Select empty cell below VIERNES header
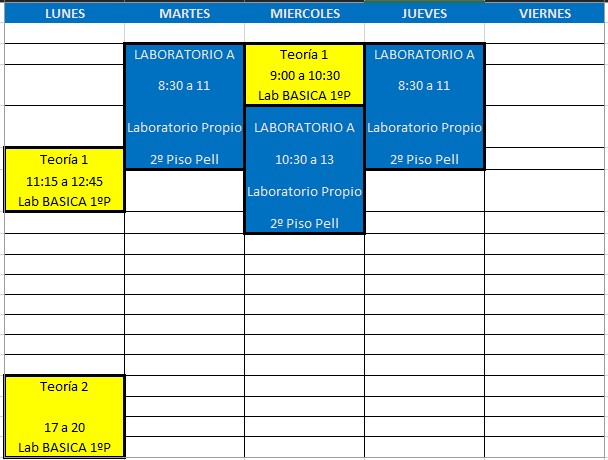 point(545,33)
